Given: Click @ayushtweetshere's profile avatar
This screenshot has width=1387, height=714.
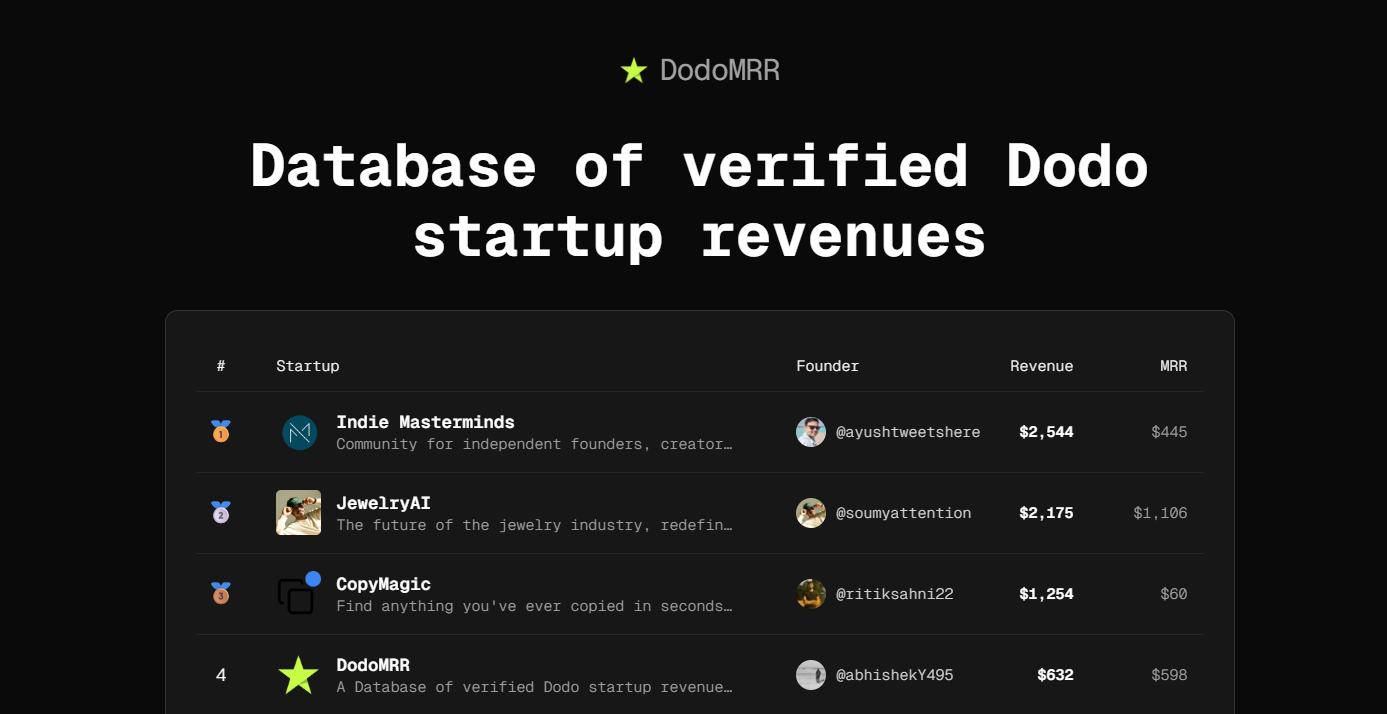Looking at the screenshot, I should click(x=811, y=431).
